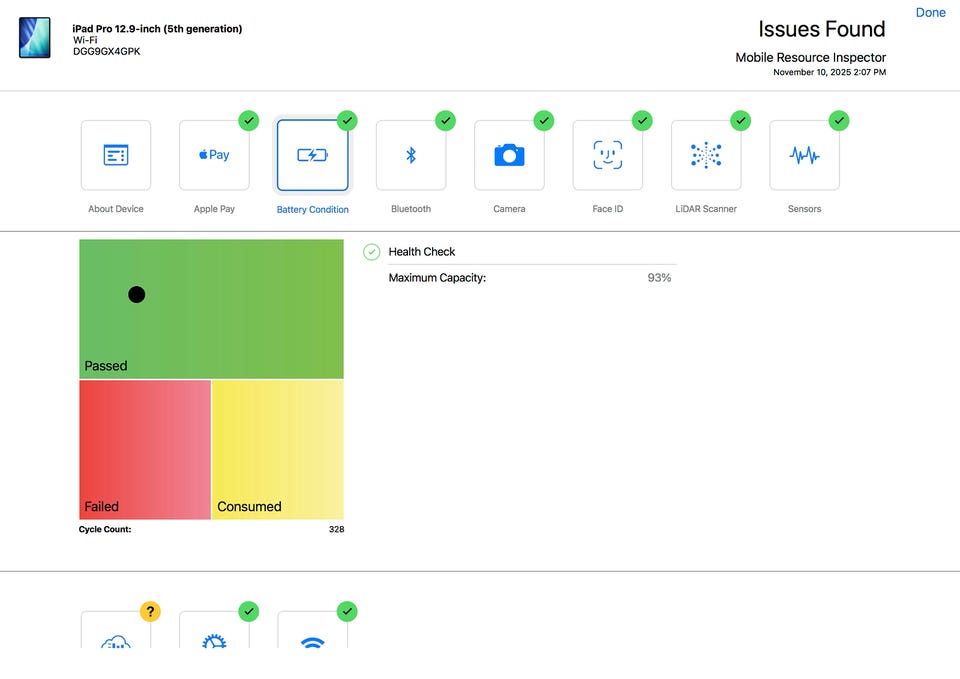Open the Face ID diagnostic tile
The width and height of the screenshot is (960, 679).
[x=607, y=156]
